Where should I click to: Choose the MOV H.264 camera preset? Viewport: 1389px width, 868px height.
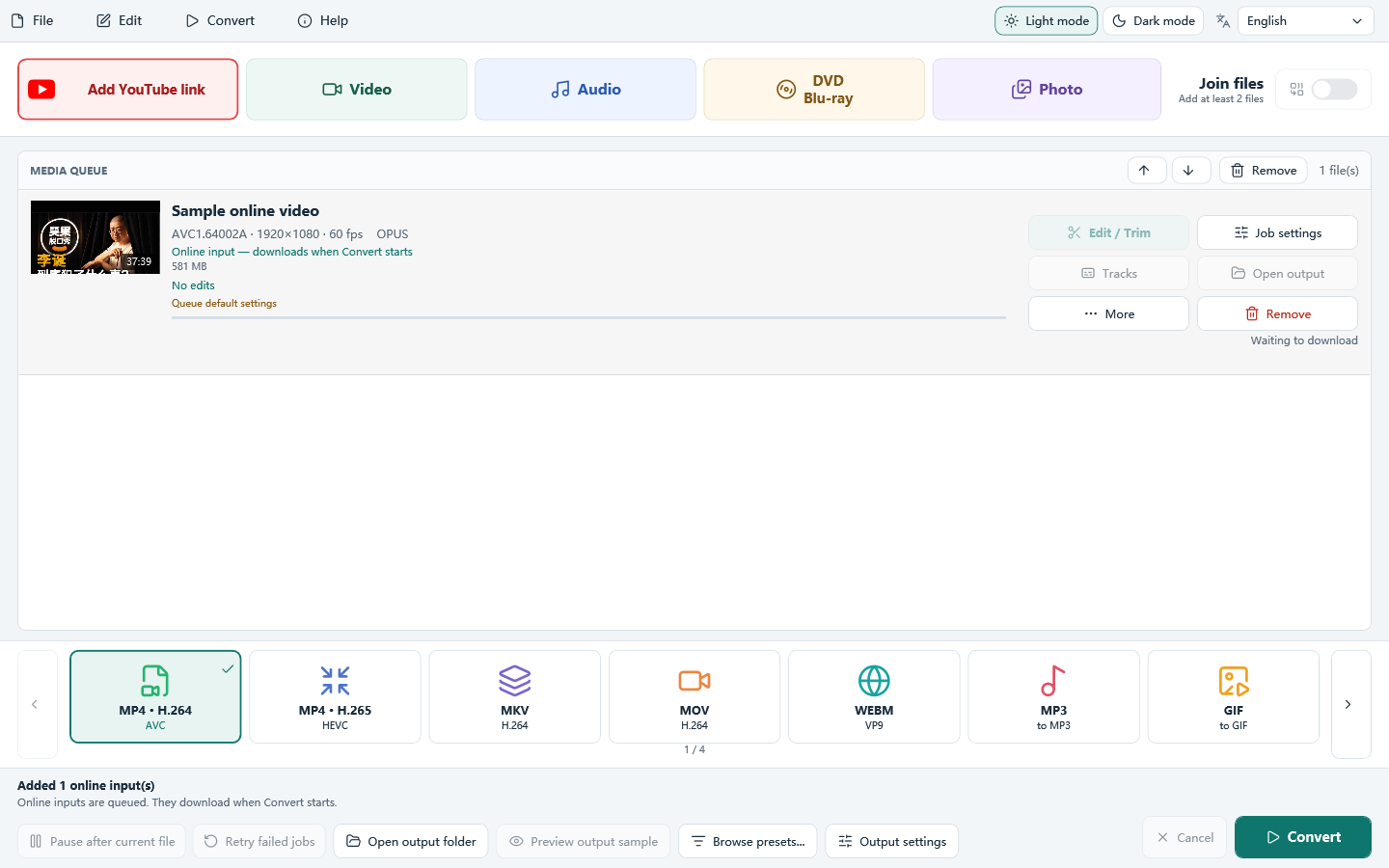coord(694,696)
